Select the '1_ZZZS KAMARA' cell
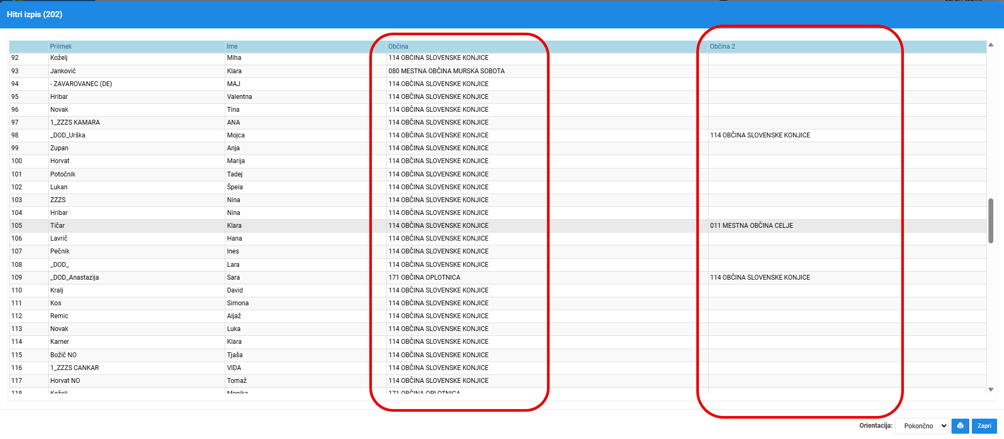This screenshot has height=439, width=1004. 75,122
